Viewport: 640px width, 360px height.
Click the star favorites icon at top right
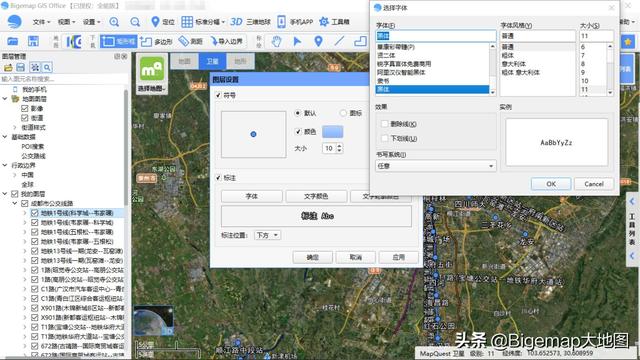(x=627, y=42)
